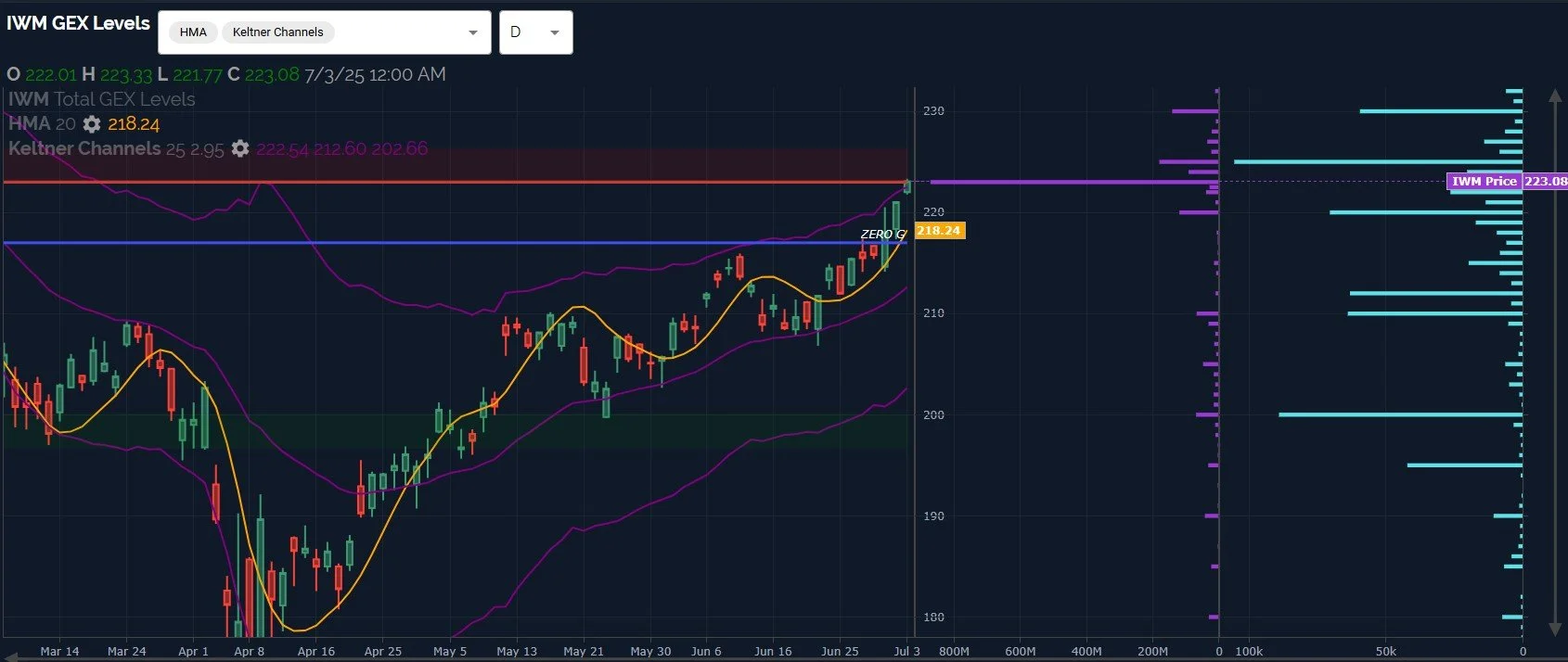Click the IWM GEX Levels title
Viewport: 1568px width, 662px height.
(x=78, y=23)
